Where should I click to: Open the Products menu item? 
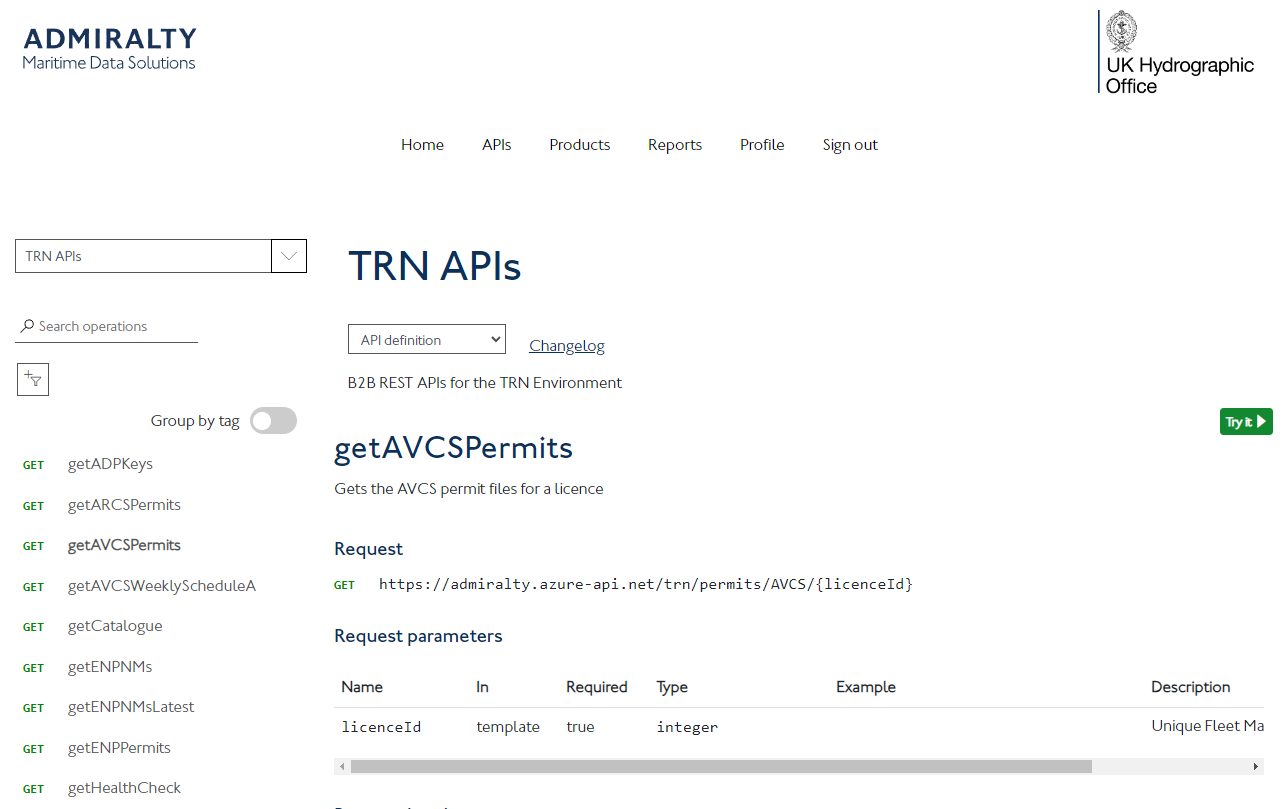[x=579, y=145]
